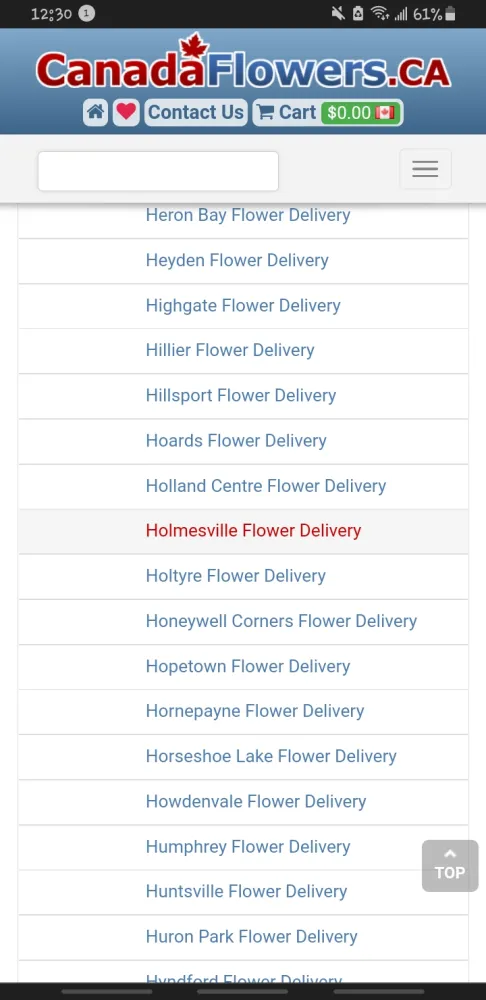Open the hamburger navigation menu

click(425, 169)
